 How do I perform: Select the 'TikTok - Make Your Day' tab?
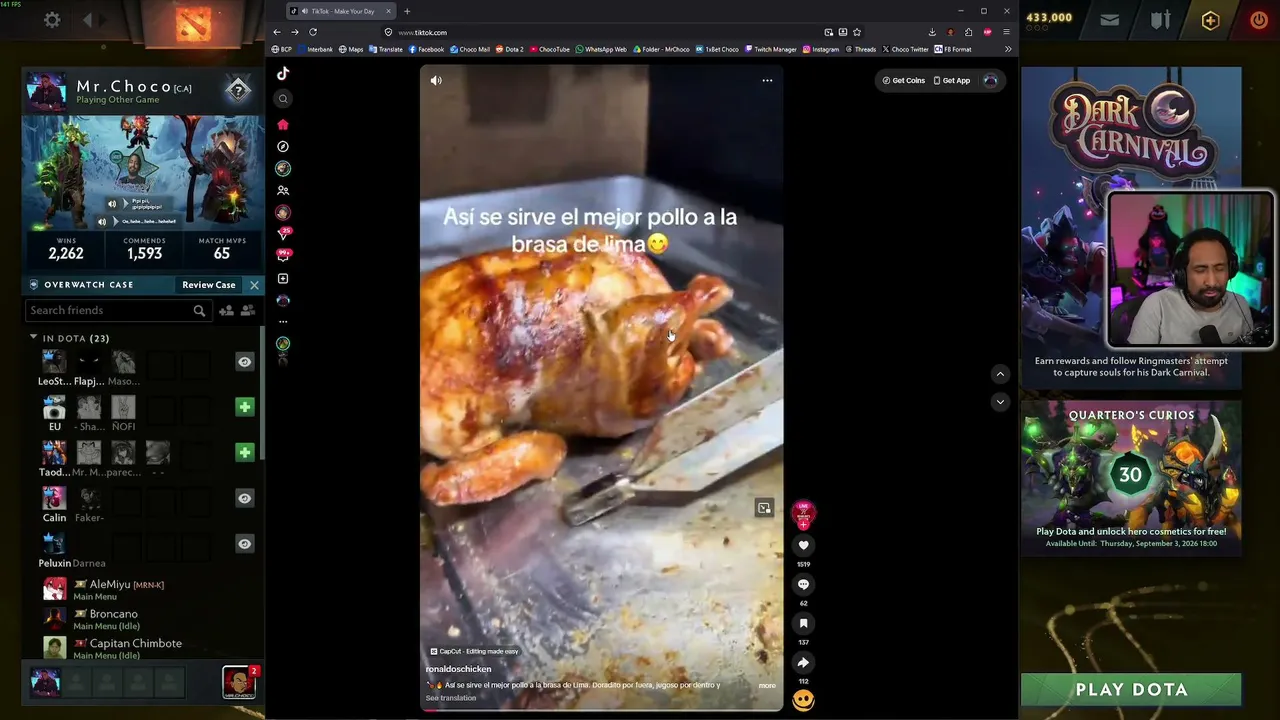tap(341, 11)
